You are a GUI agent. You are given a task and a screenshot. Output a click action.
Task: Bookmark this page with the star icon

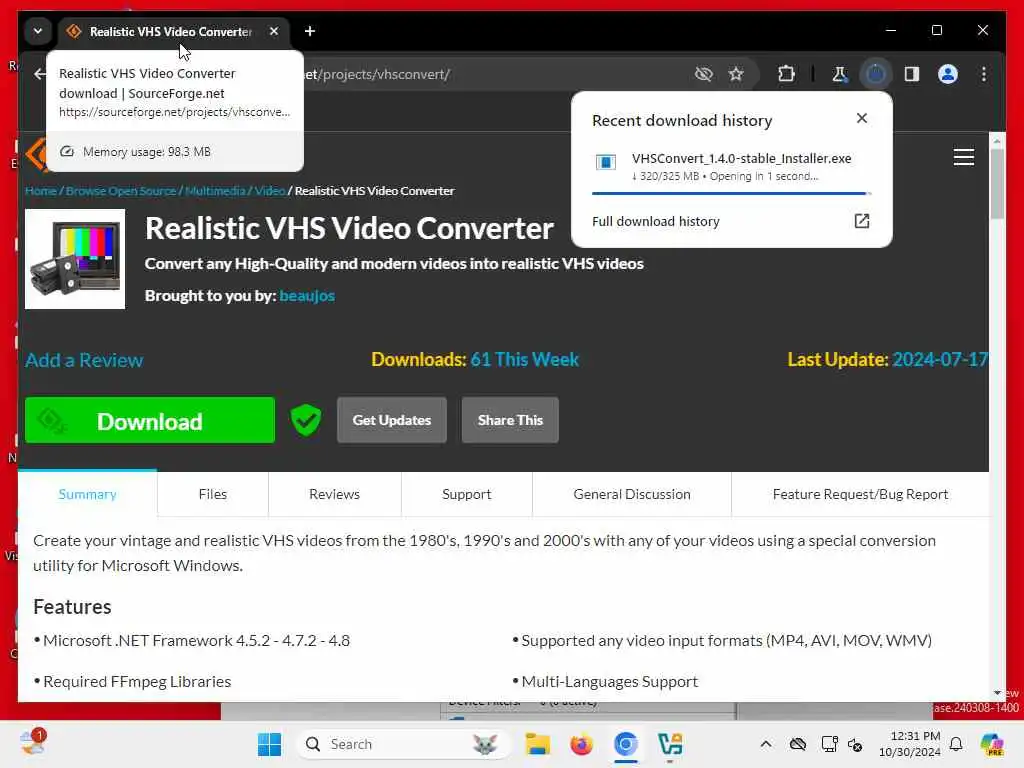click(736, 74)
